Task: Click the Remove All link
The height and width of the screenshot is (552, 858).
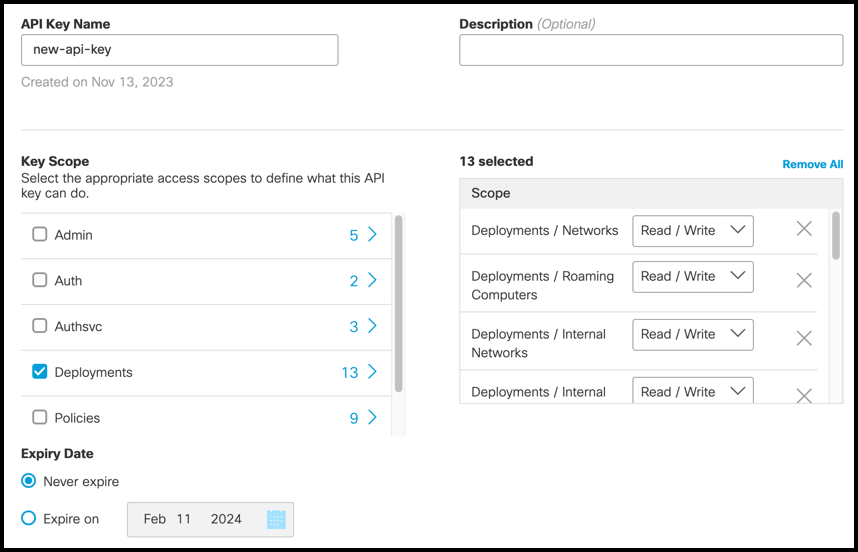Action: tap(813, 164)
